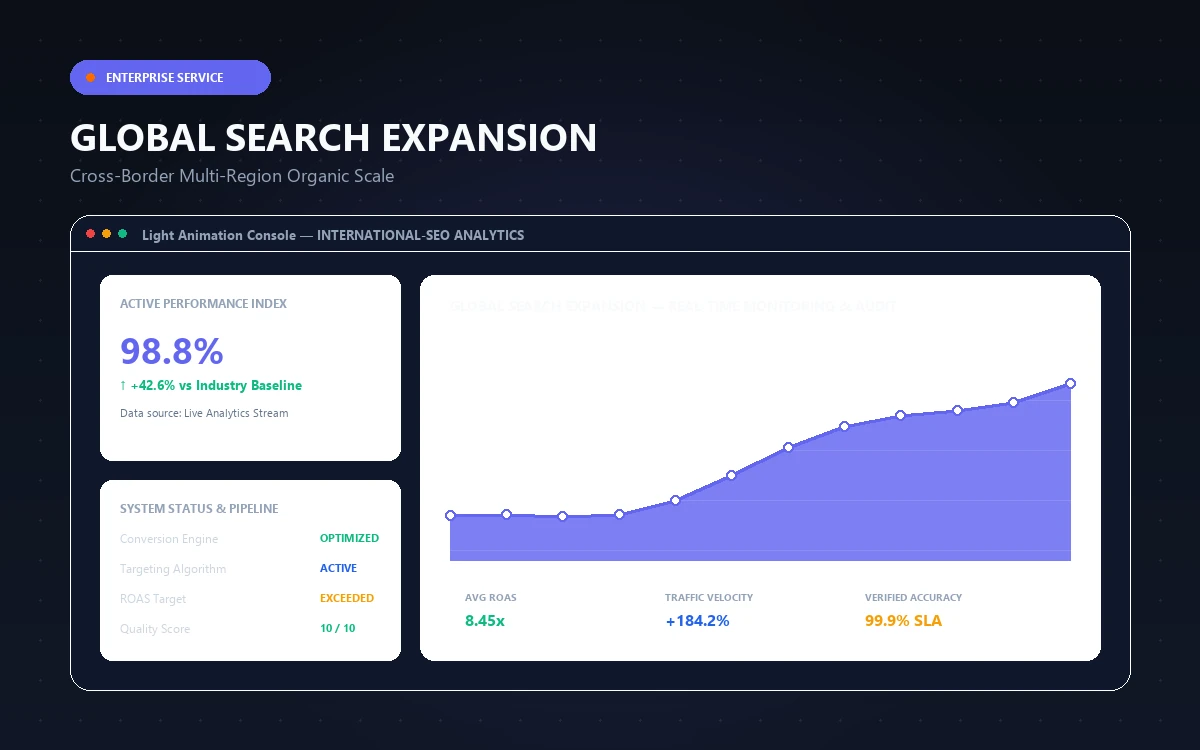Click the Traffic Velocity +184.2% metric
This screenshot has height=750, width=1200.
tap(709, 610)
